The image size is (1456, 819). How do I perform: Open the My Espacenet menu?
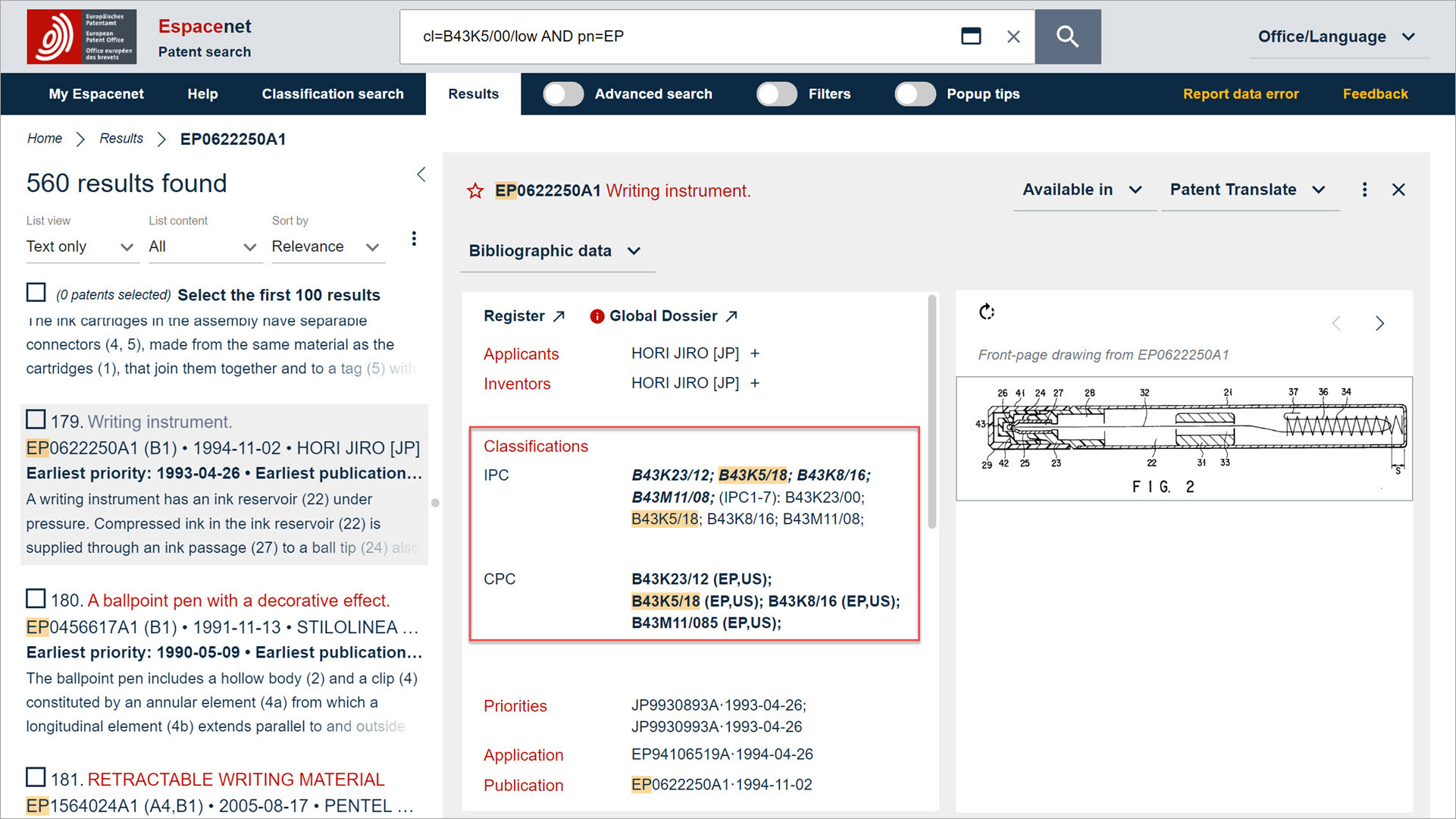pyautogui.click(x=96, y=94)
